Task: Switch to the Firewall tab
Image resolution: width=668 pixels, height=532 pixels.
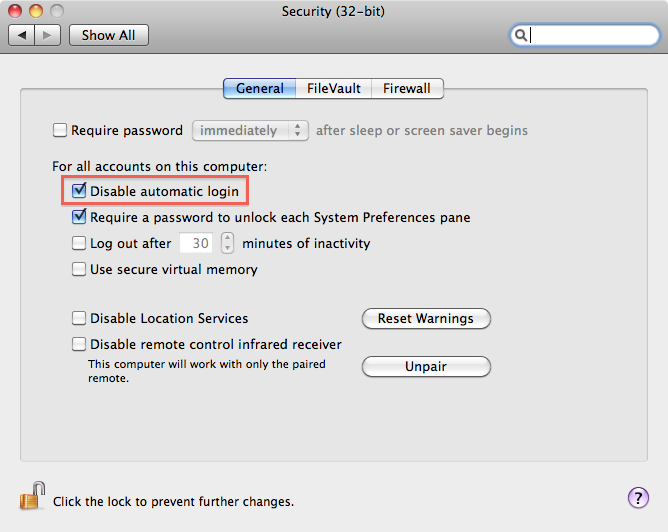Action: pyautogui.click(x=407, y=88)
